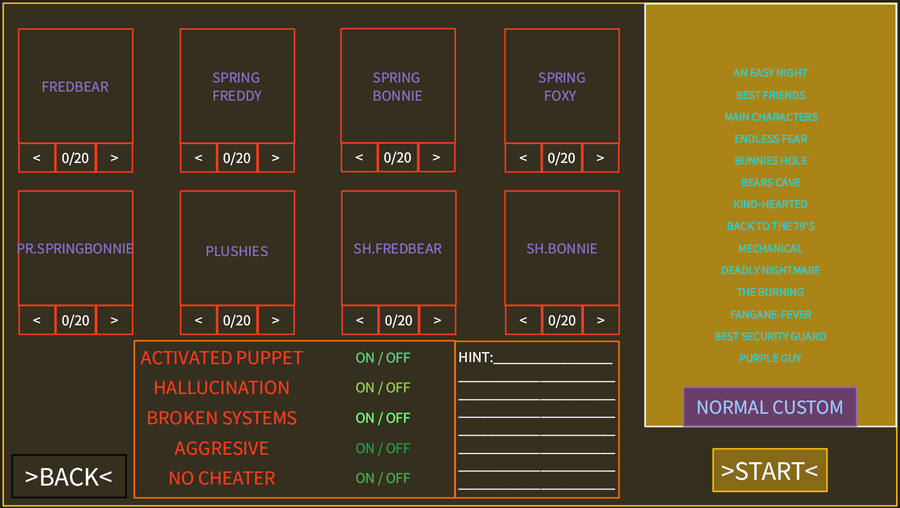Select the PR.Springbonnie character box
900x508 pixels.
(76, 248)
